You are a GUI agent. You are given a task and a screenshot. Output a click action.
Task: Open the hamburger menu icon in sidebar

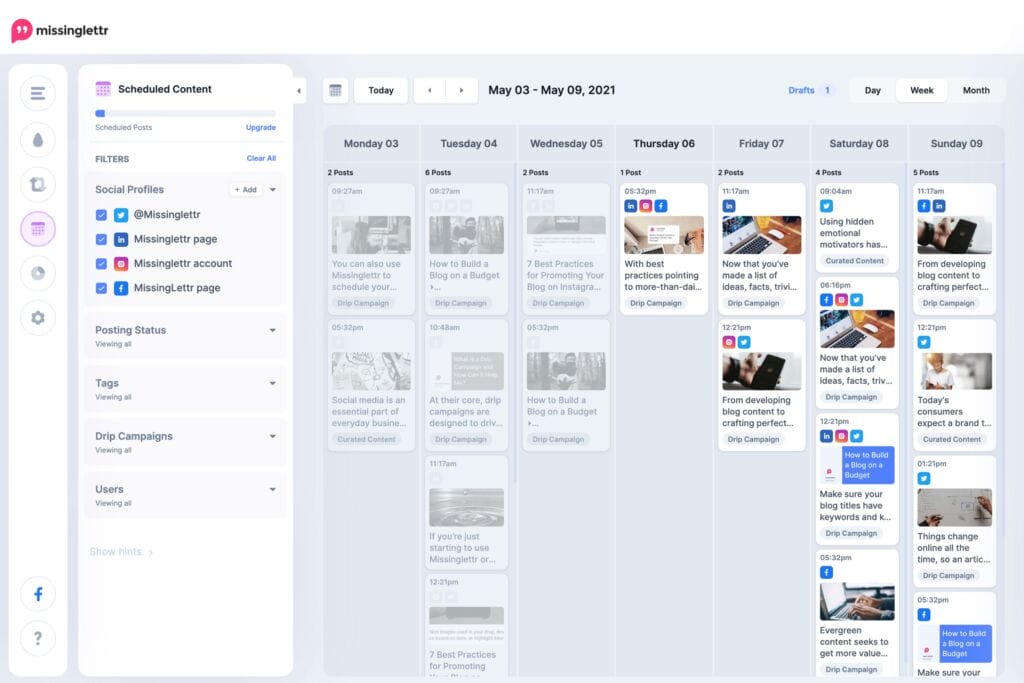click(38, 93)
